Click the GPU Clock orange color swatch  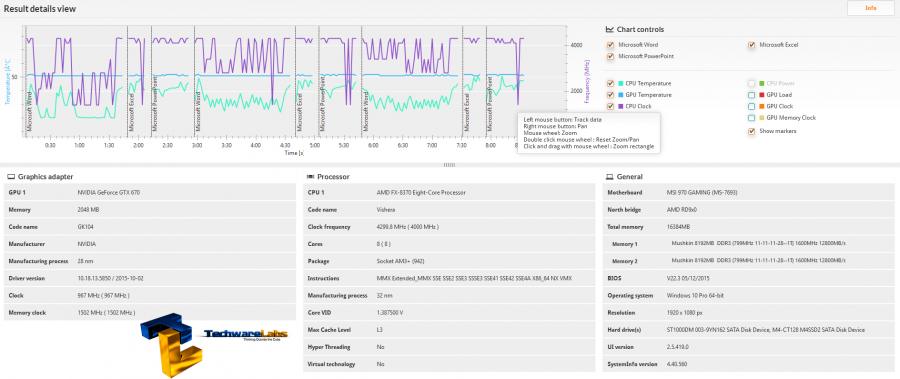click(762, 106)
